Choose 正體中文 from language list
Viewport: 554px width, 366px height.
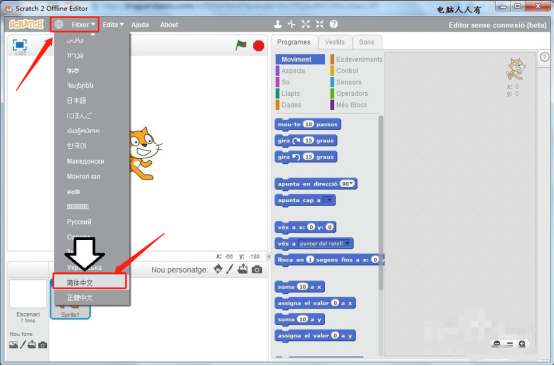tap(92, 297)
